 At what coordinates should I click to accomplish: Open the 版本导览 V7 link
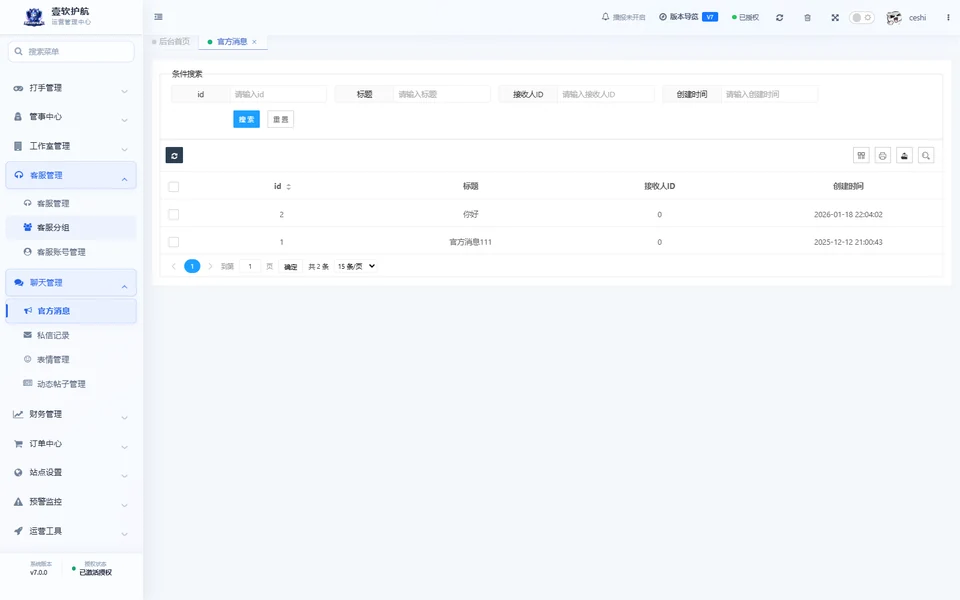tap(689, 17)
